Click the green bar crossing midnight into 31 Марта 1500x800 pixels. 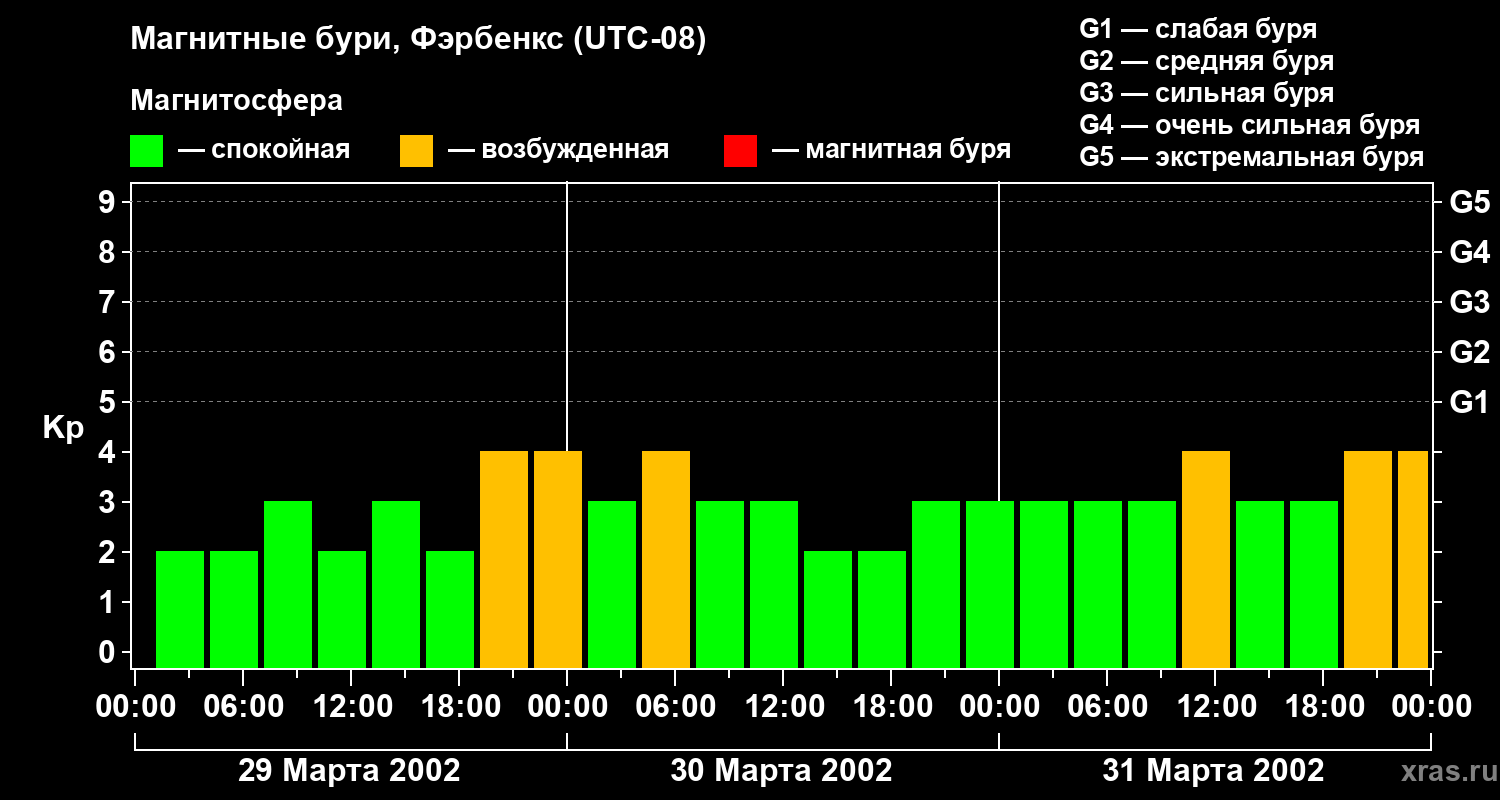(x=990, y=585)
